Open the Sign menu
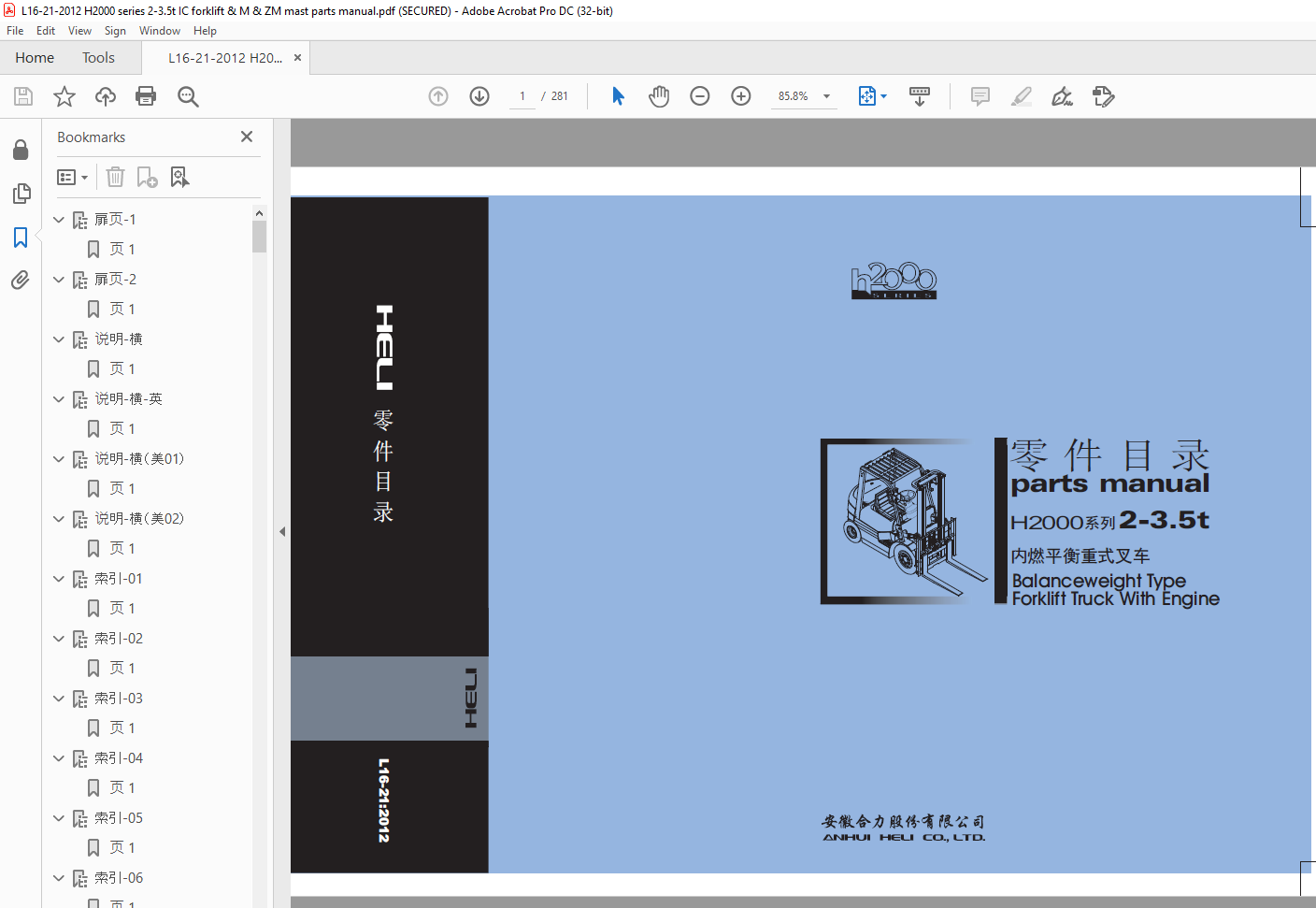The width and height of the screenshot is (1316, 908). point(115,31)
